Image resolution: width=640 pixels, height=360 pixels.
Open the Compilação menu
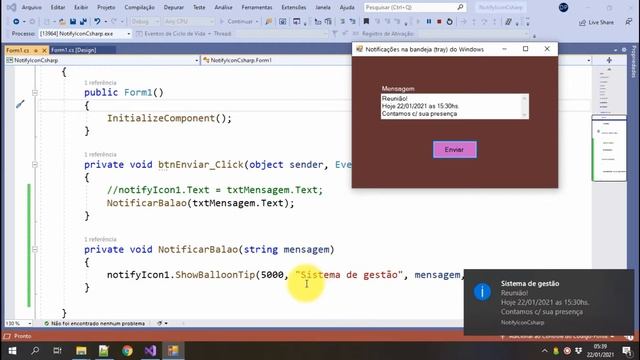pyautogui.click(x=140, y=7)
